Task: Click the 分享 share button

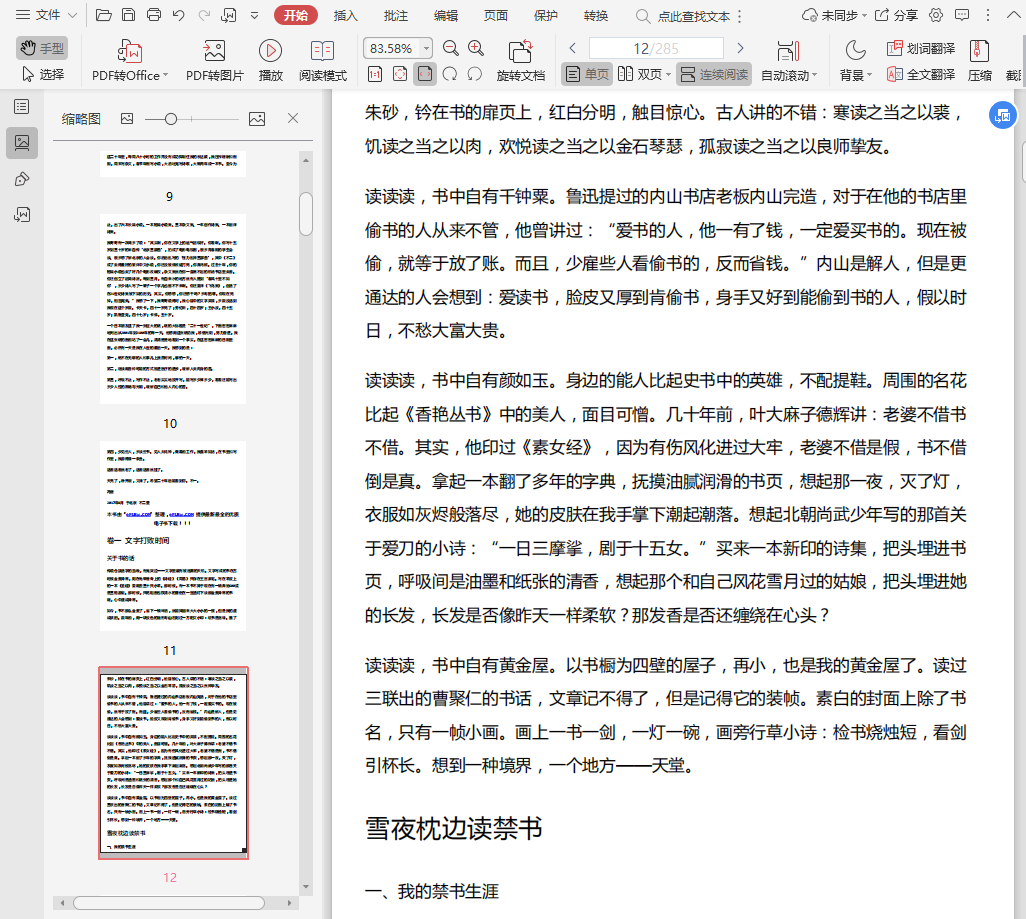Action: click(x=896, y=15)
